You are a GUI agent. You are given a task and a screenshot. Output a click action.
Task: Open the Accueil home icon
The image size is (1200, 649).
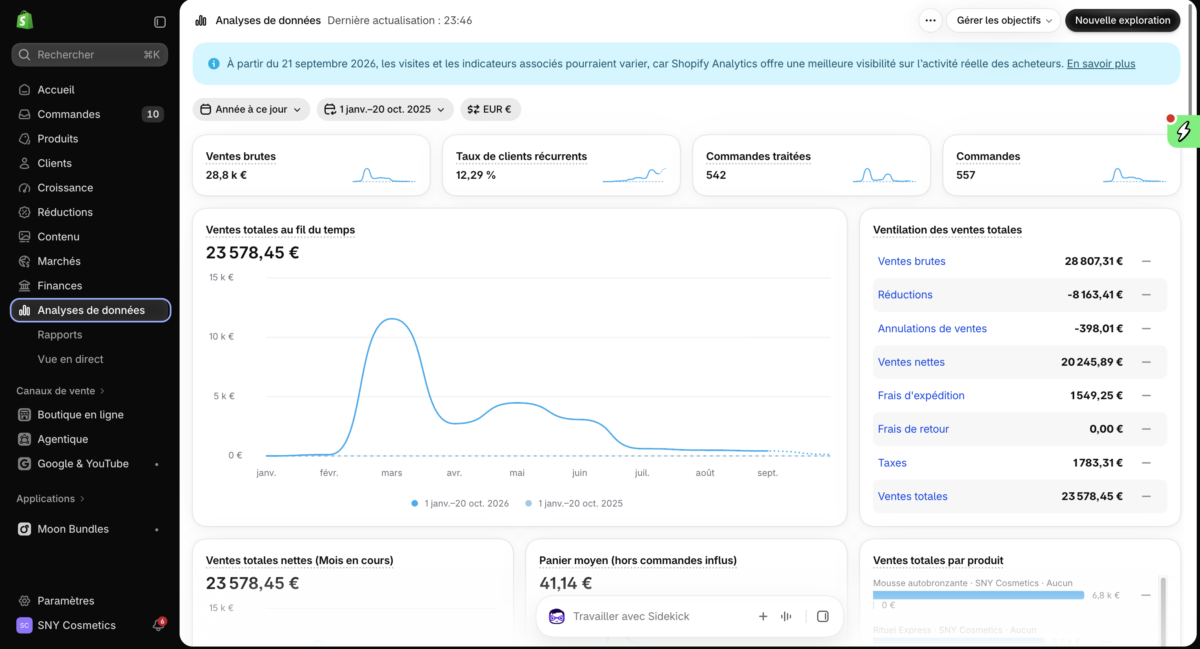(25, 90)
